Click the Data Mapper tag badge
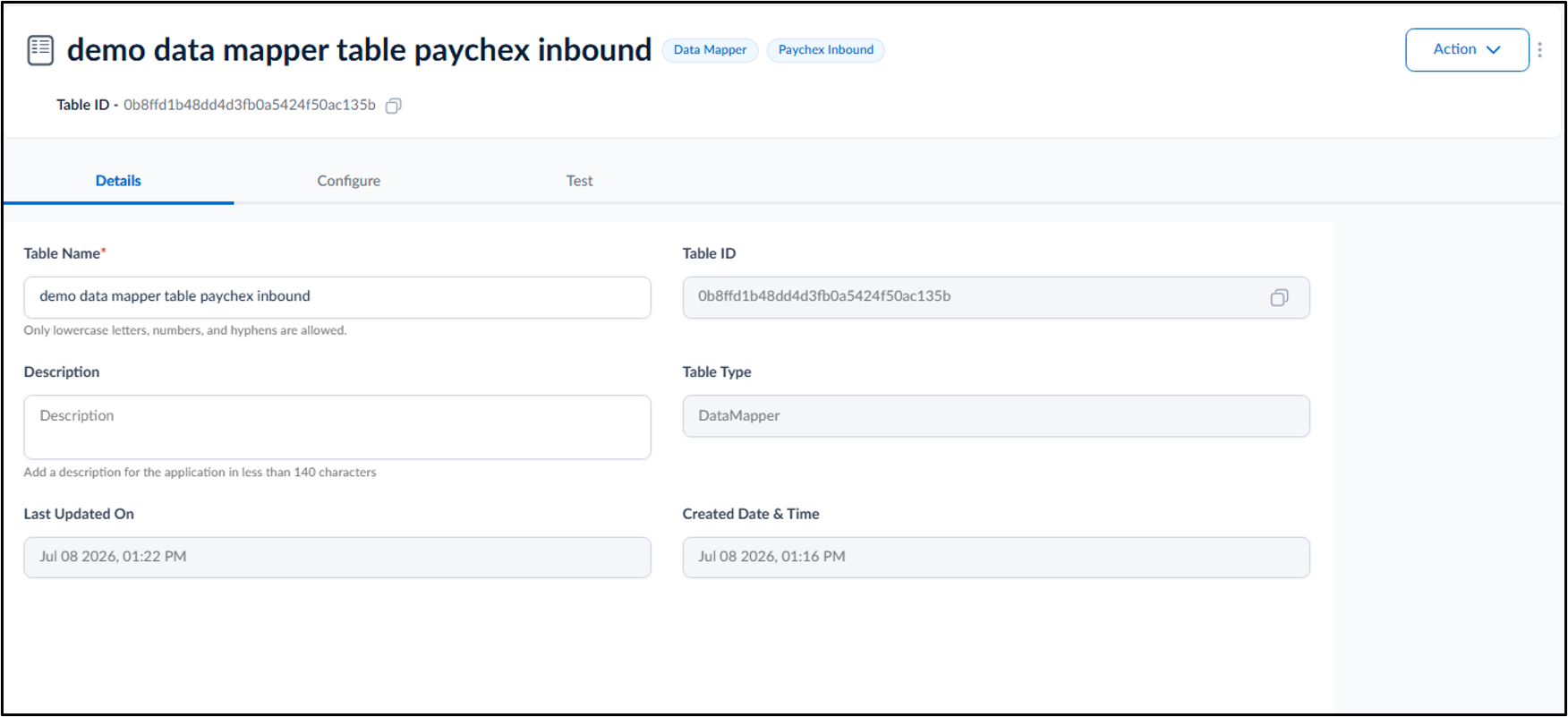Image resolution: width=1568 pixels, height=717 pixels. 710,50
